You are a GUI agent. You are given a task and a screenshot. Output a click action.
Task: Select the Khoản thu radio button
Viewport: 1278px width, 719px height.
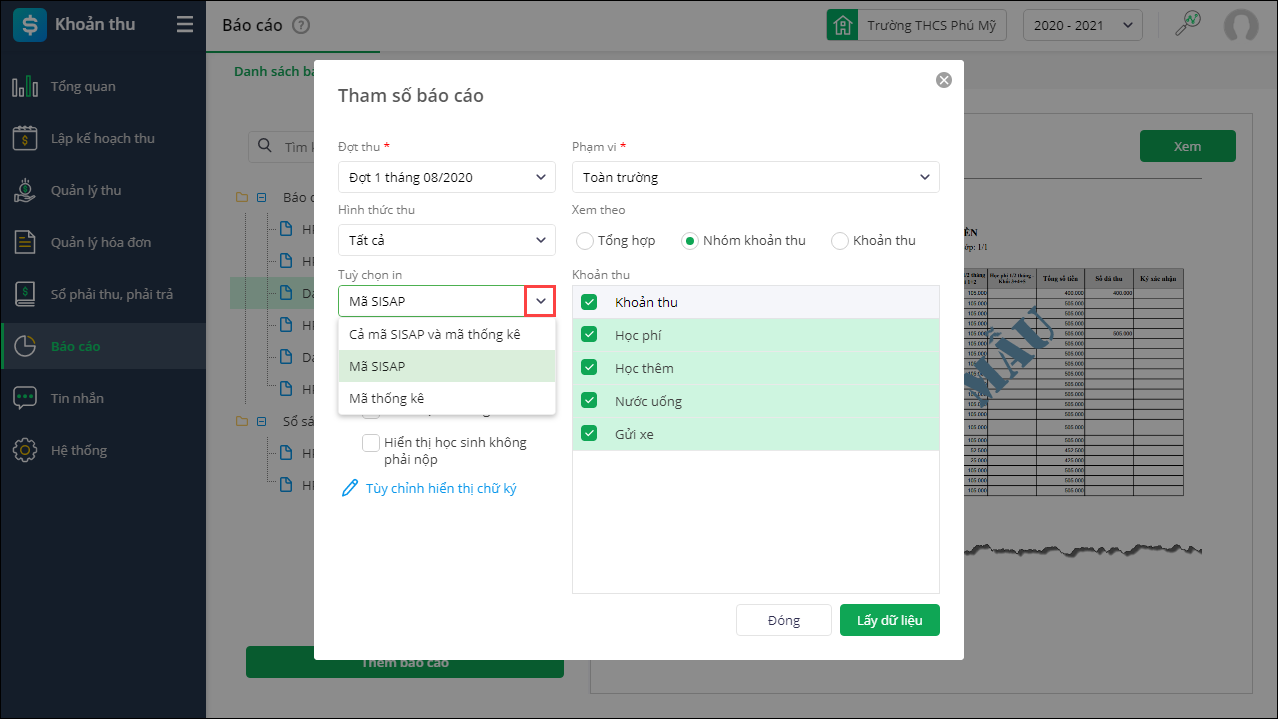(840, 241)
